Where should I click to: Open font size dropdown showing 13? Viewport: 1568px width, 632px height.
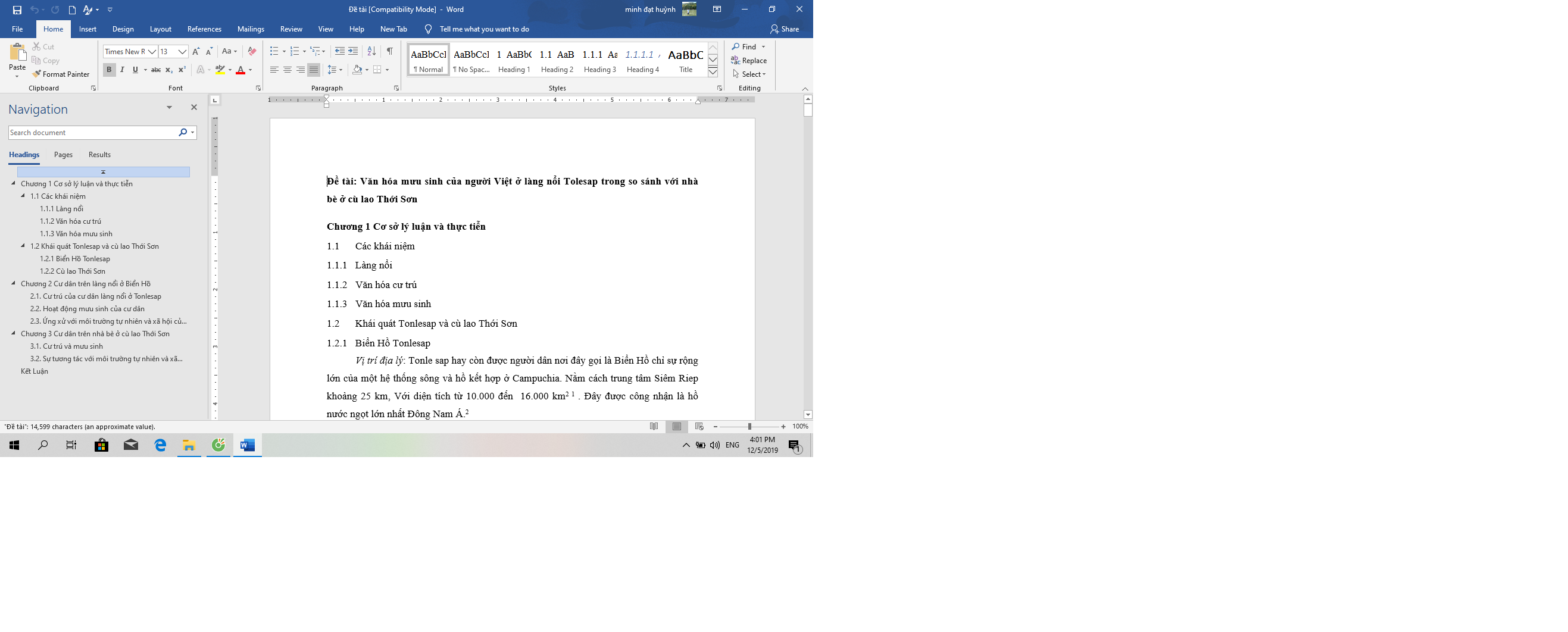182,52
